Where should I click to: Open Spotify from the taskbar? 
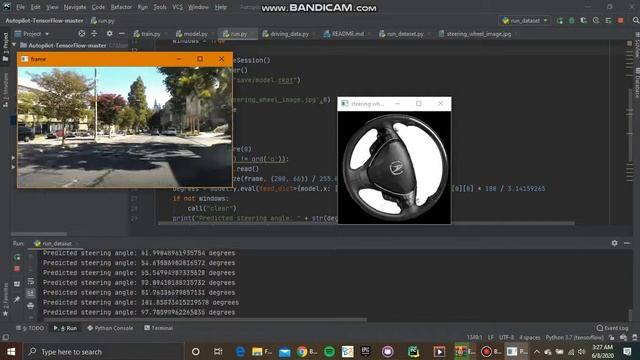click(329, 351)
